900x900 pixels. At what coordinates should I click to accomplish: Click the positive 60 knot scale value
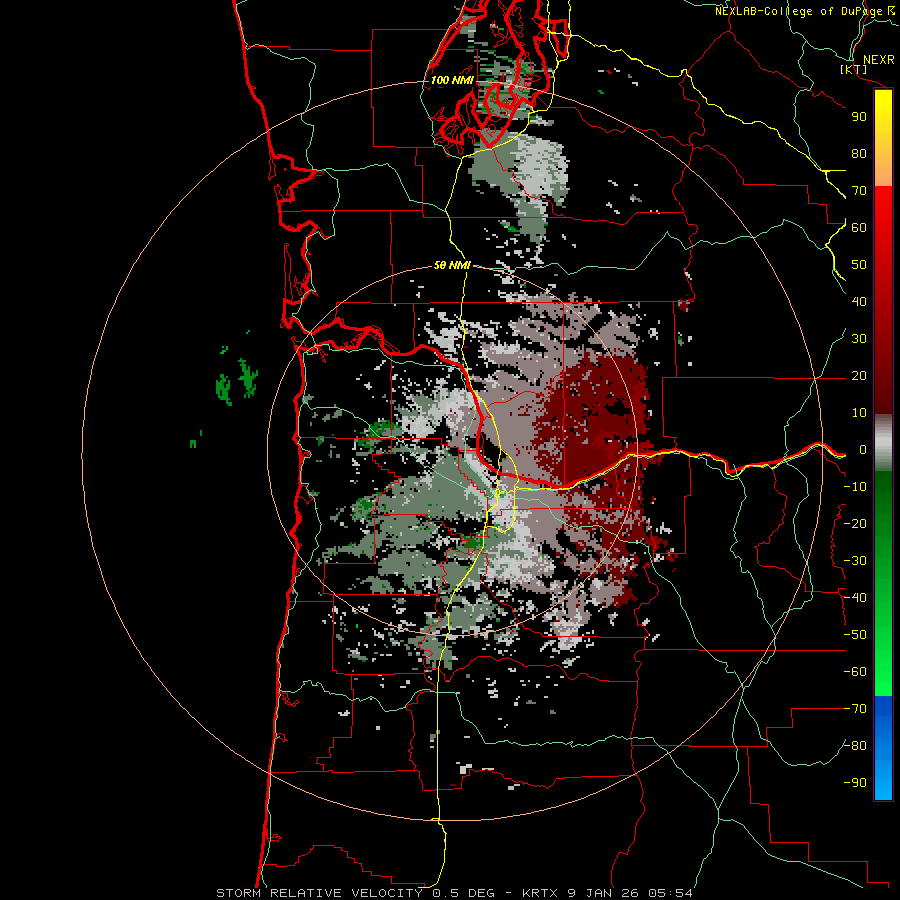click(859, 228)
